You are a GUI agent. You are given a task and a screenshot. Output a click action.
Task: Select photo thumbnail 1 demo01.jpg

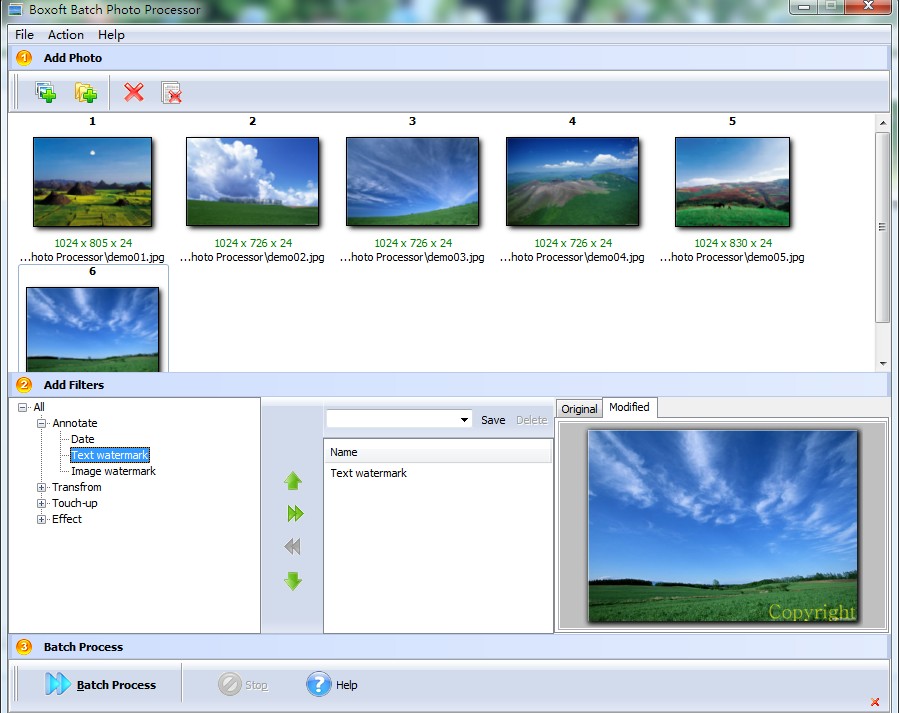[x=92, y=181]
